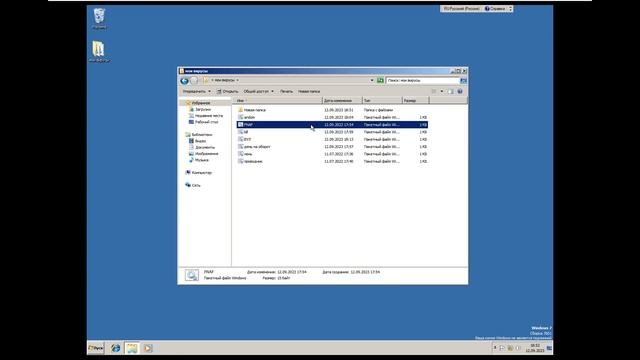
Task: Sort by the Имя column header
Action: 278,100
